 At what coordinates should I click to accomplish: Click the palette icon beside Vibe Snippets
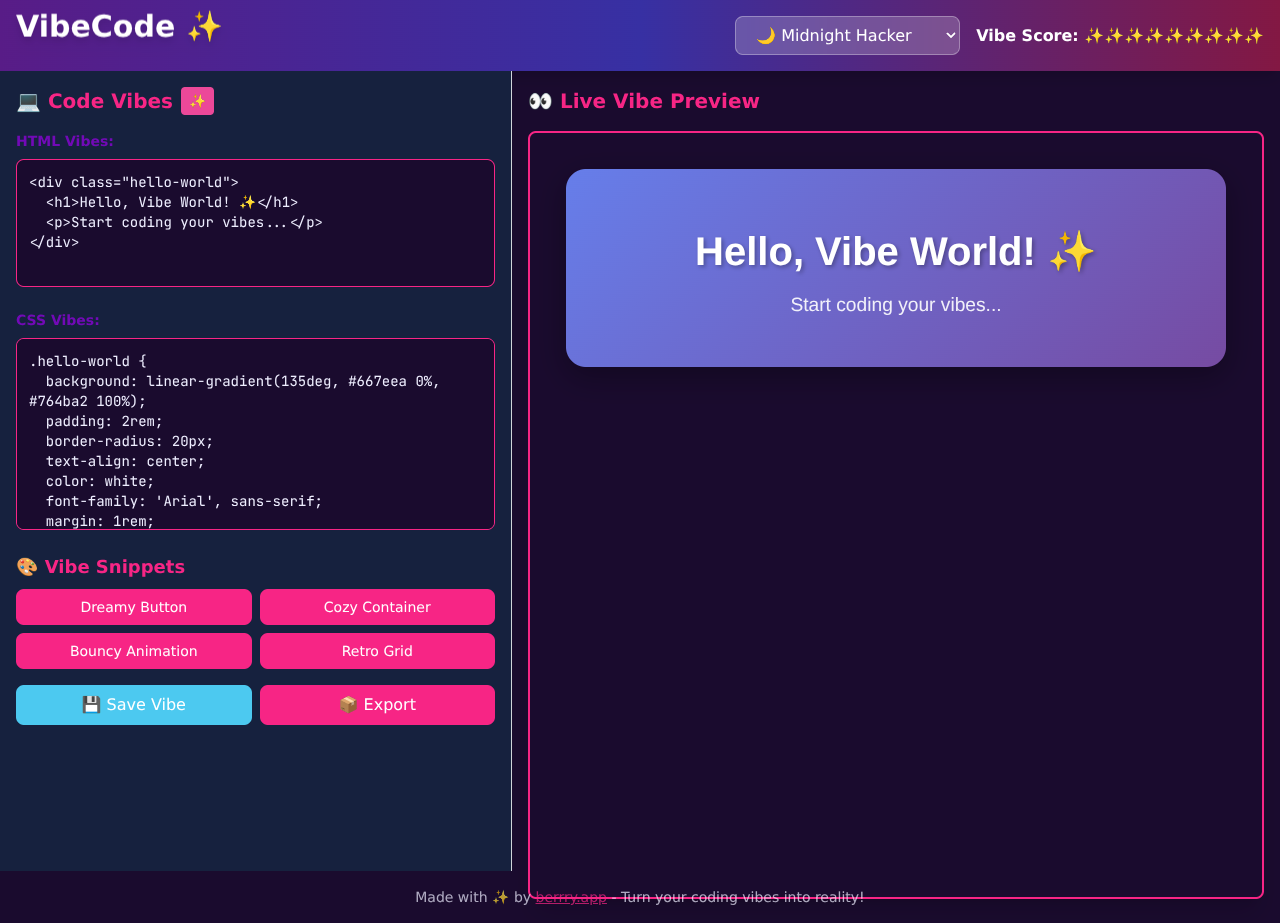26,566
